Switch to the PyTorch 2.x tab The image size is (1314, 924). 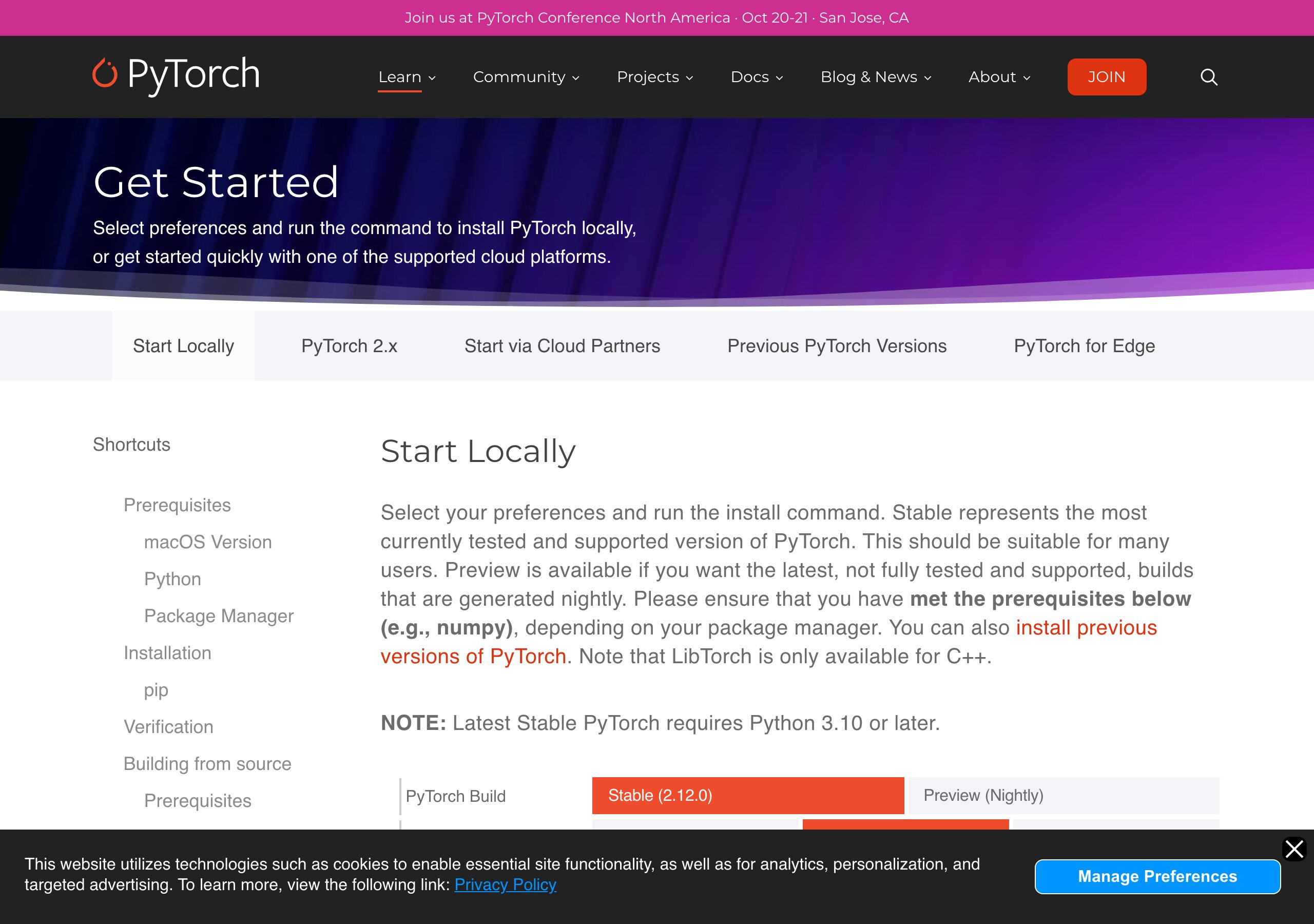[x=349, y=346]
